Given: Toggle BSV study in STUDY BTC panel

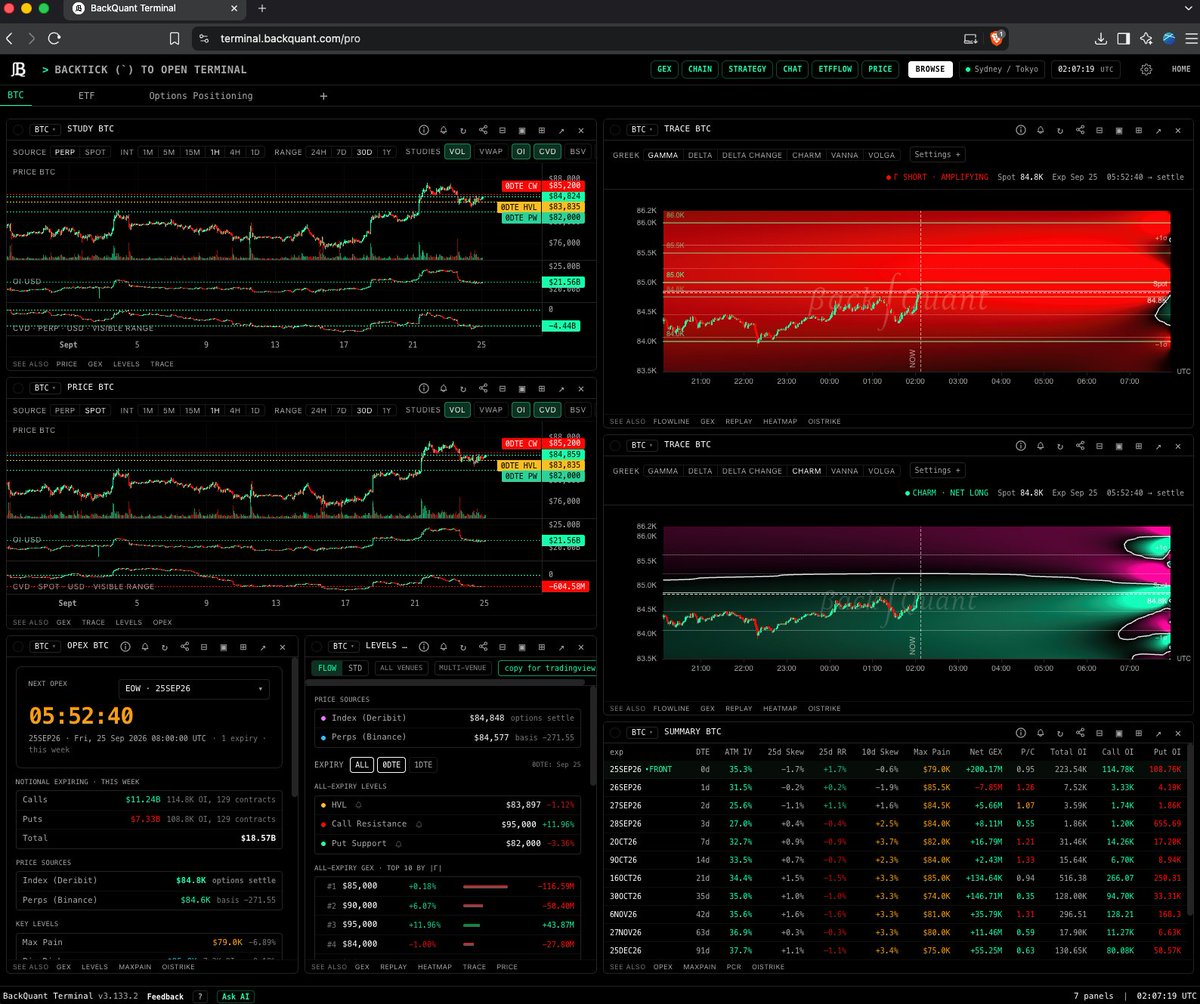Looking at the screenshot, I should click(x=578, y=151).
